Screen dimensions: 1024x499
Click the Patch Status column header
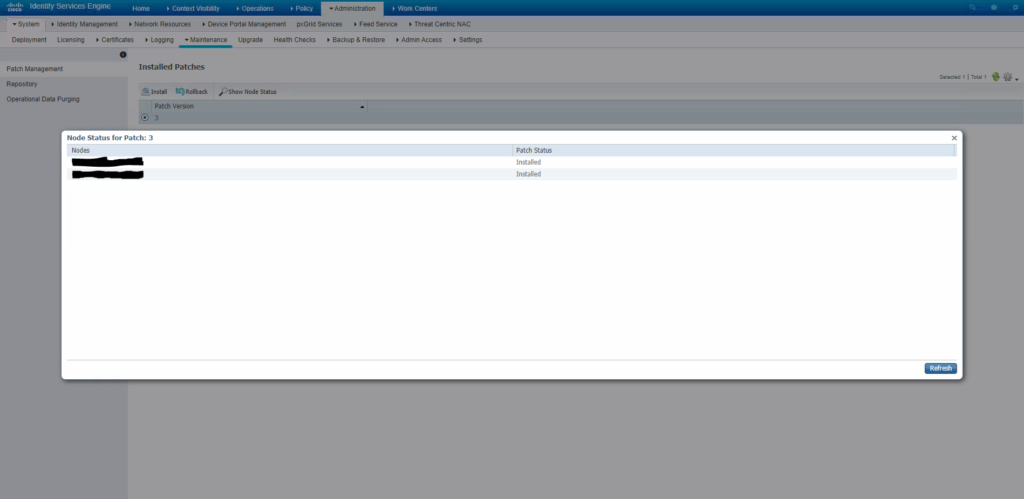point(734,150)
